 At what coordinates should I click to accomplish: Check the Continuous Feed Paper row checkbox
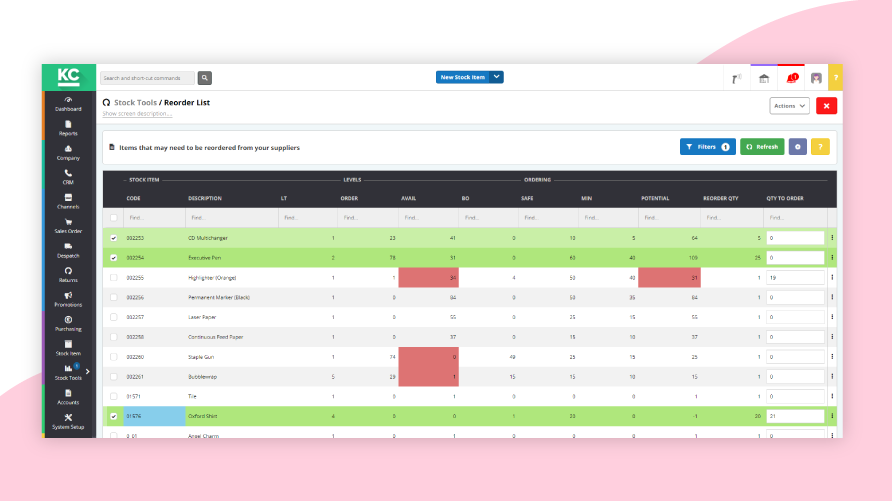(114, 337)
